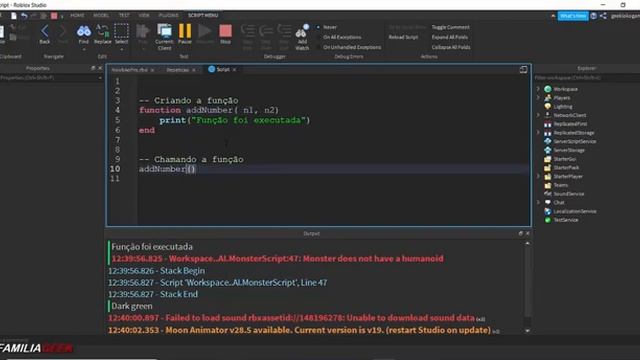Open the TEST ribbon tab
The width and height of the screenshot is (640, 360).
124,16
